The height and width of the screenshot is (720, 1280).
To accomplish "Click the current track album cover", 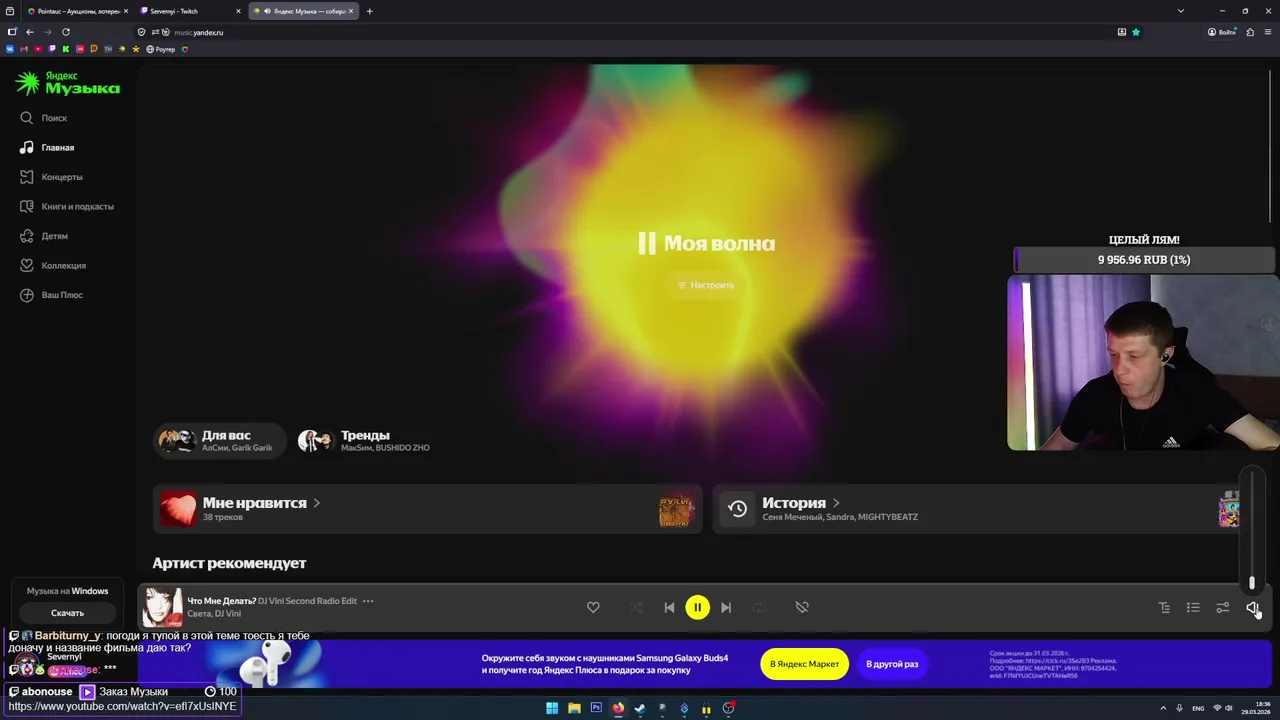I will coord(162,607).
